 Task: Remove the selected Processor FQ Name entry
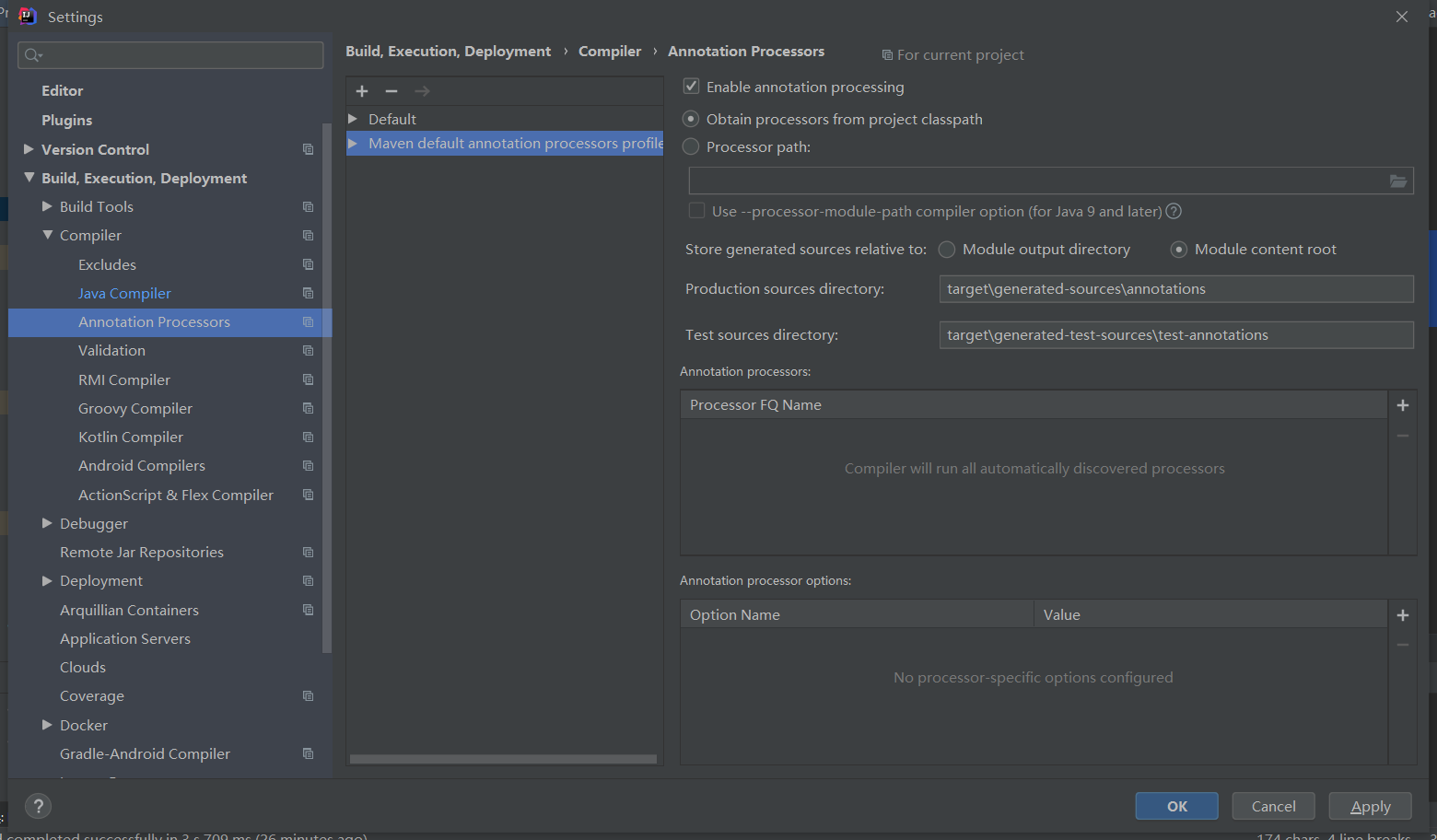1403,436
